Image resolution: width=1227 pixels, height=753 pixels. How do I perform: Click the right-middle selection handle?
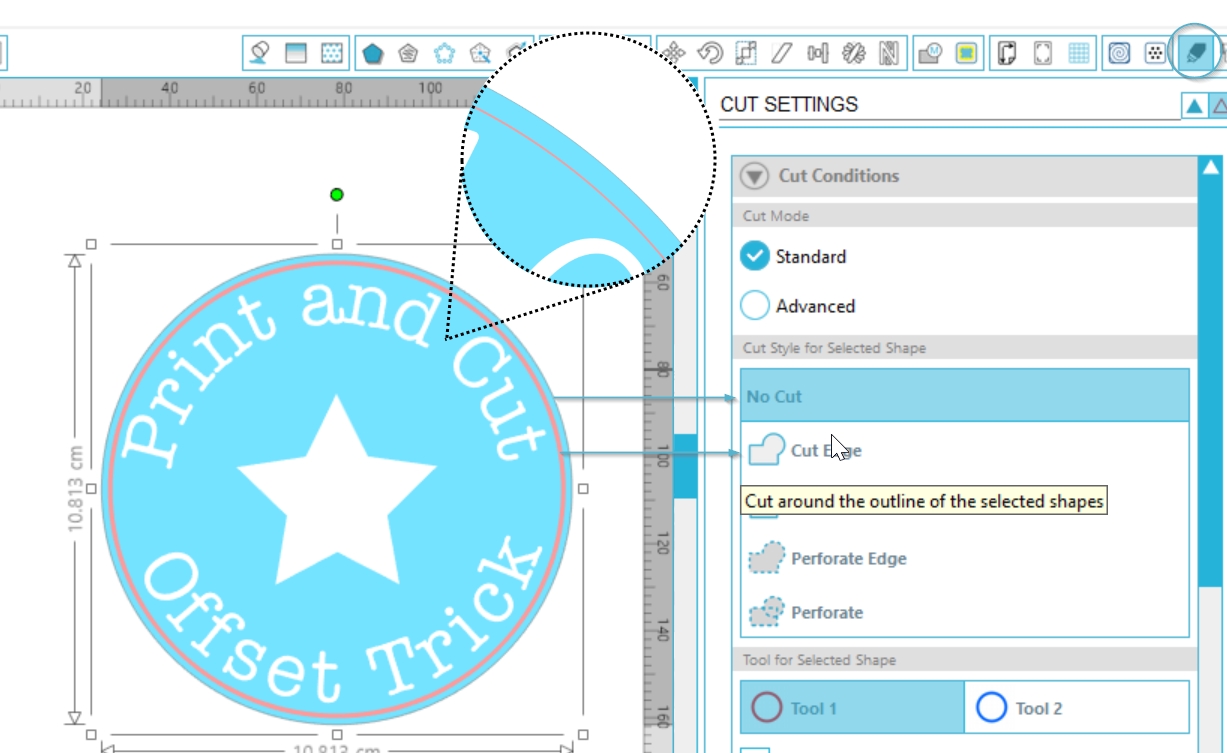584,489
